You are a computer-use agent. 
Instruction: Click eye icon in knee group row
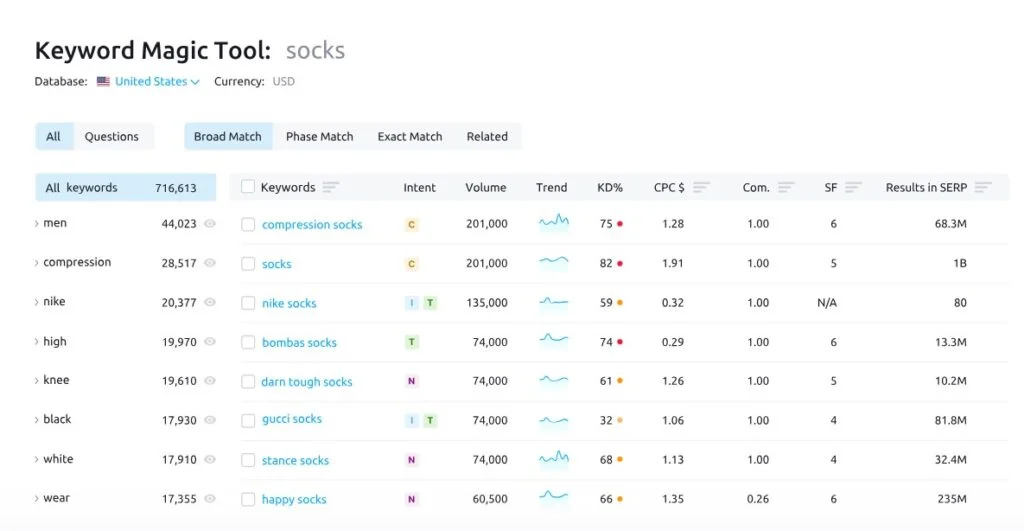210,381
